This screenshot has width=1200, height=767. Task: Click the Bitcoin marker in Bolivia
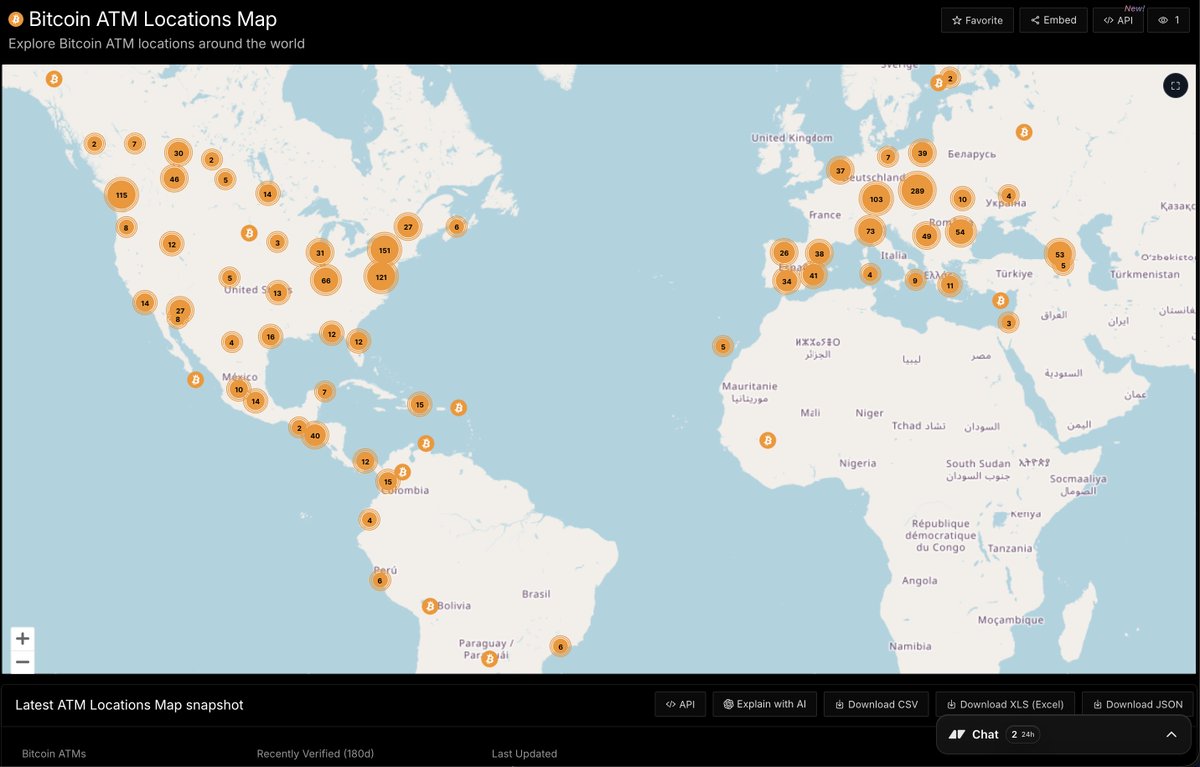tap(430, 606)
